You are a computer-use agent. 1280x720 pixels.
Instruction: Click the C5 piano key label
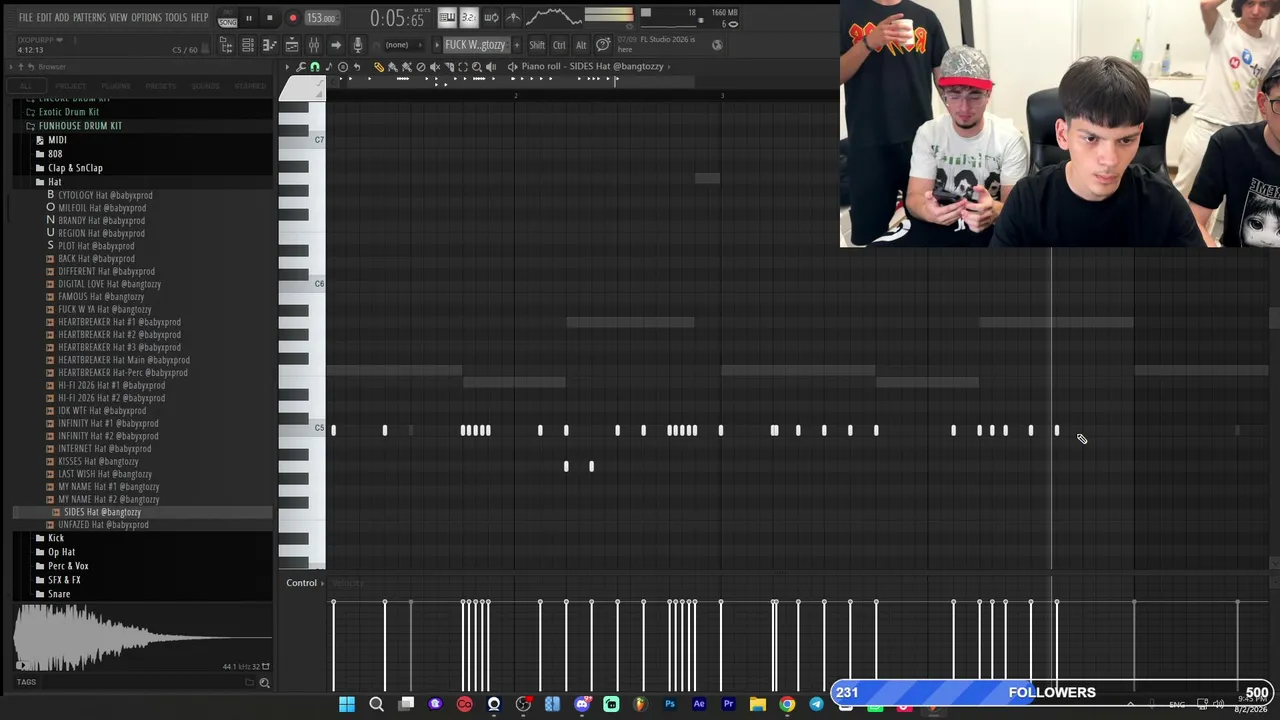(319, 428)
